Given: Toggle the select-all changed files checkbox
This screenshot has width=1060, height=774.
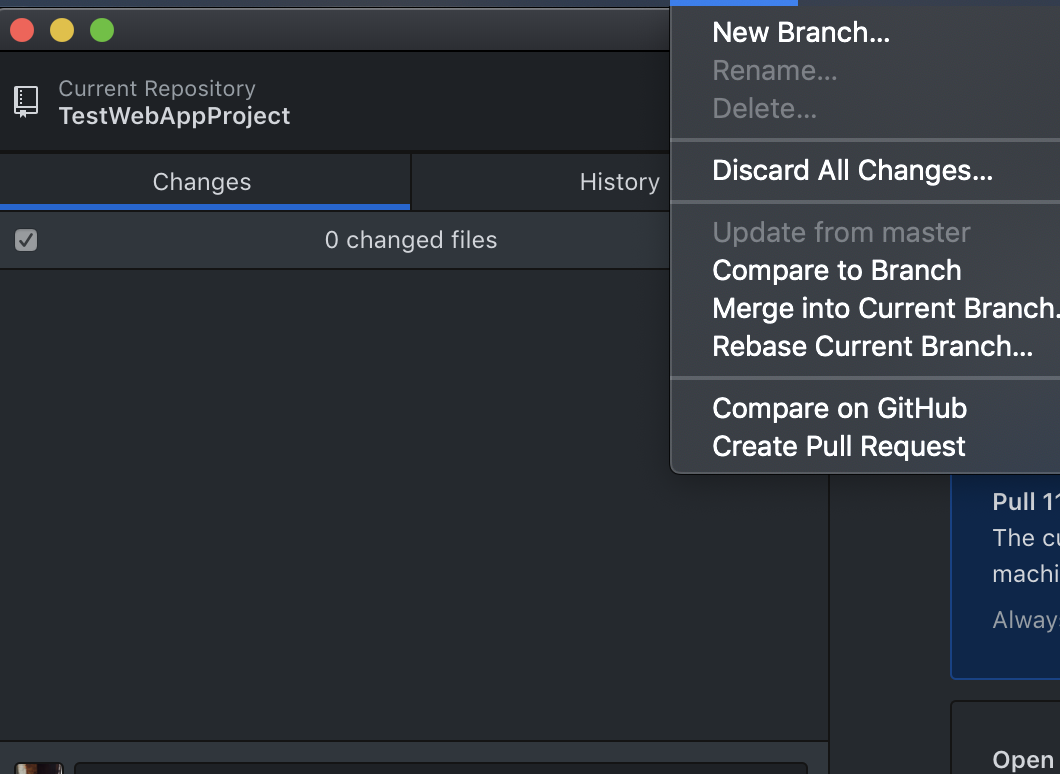Looking at the screenshot, I should (26, 240).
